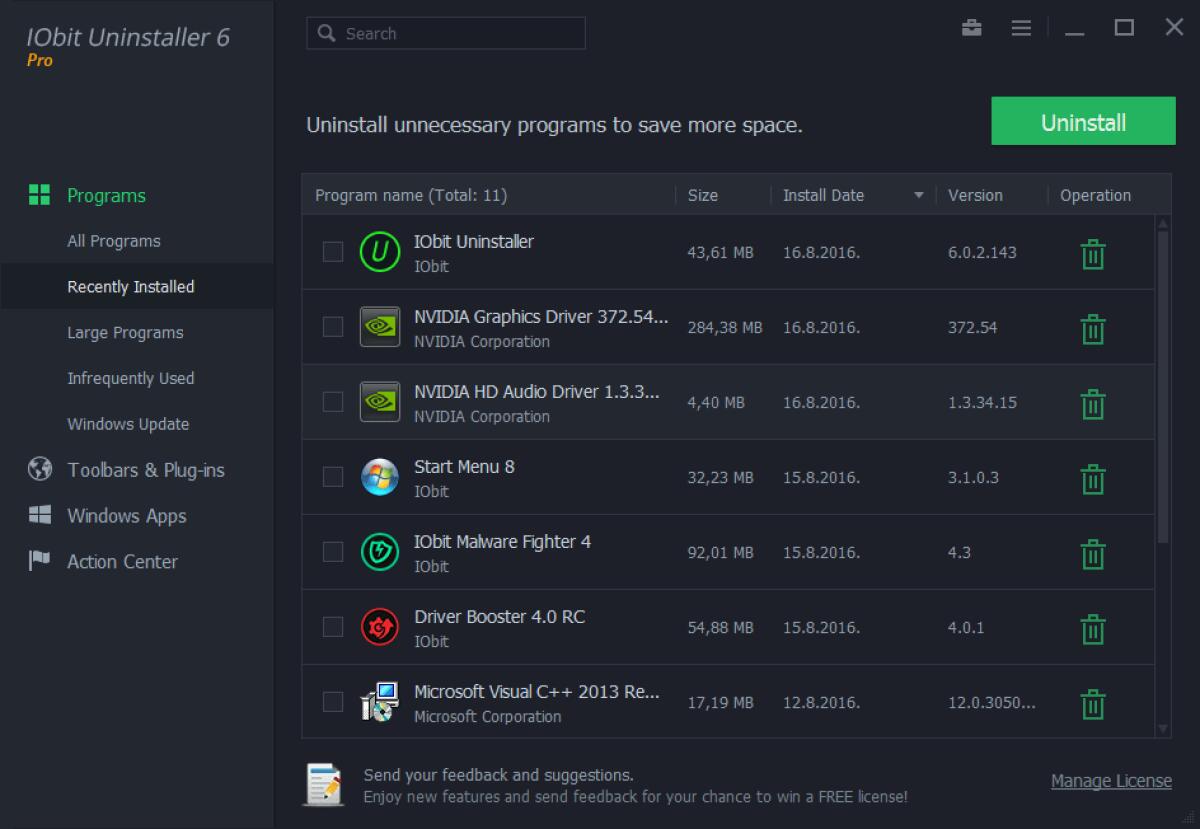Select the NVIDIA HD Audio Driver checkbox
The width and height of the screenshot is (1200, 829).
(x=333, y=402)
